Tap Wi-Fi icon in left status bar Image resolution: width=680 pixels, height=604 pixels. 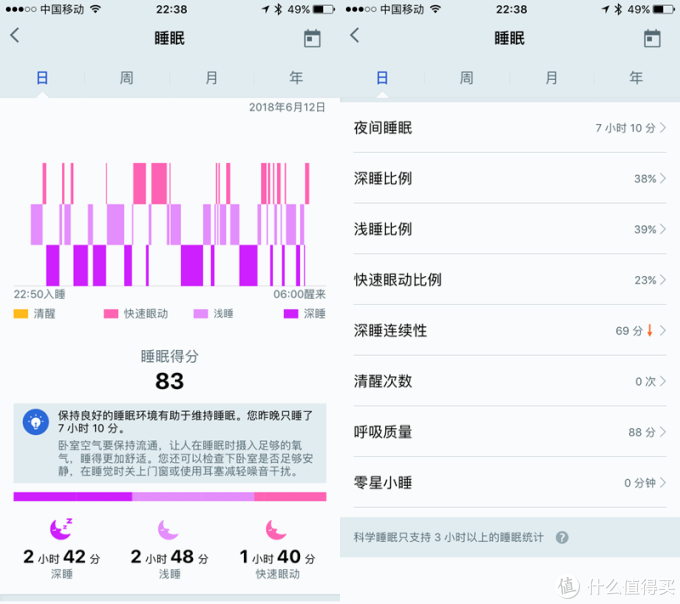click(95, 9)
